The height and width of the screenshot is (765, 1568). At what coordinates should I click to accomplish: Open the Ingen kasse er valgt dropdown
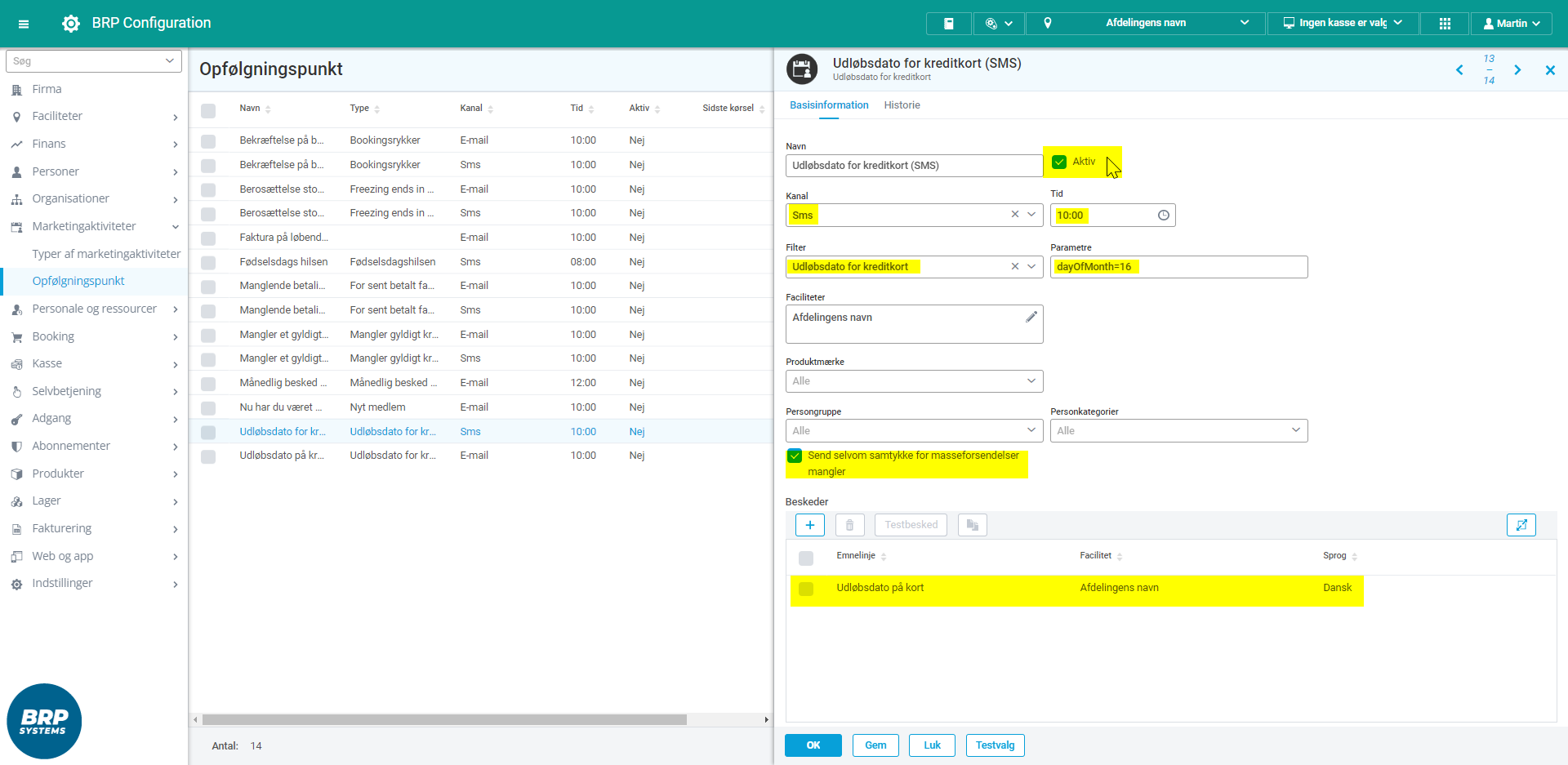coord(1343,24)
